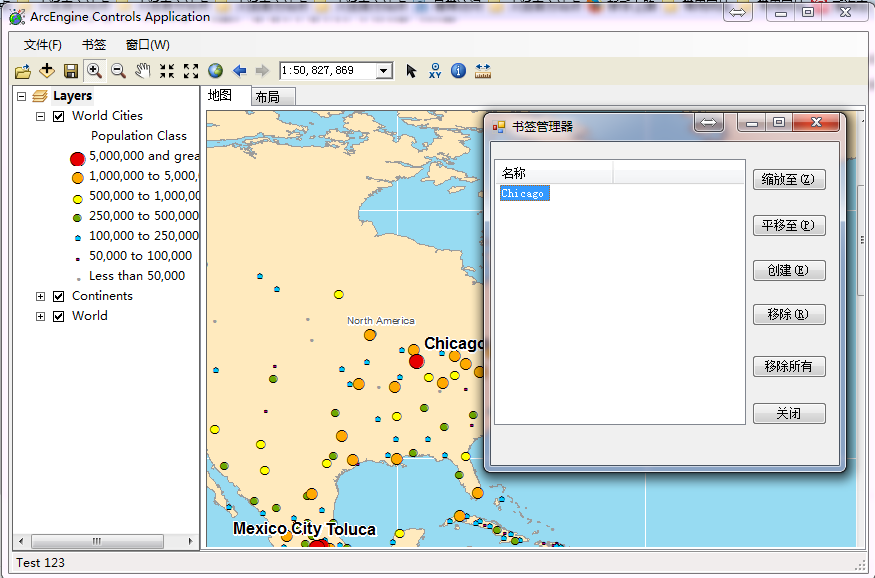The width and height of the screenshot is (875, 578).
Task: Open the 文件(F) menu
Action: (x=43, y=45)
